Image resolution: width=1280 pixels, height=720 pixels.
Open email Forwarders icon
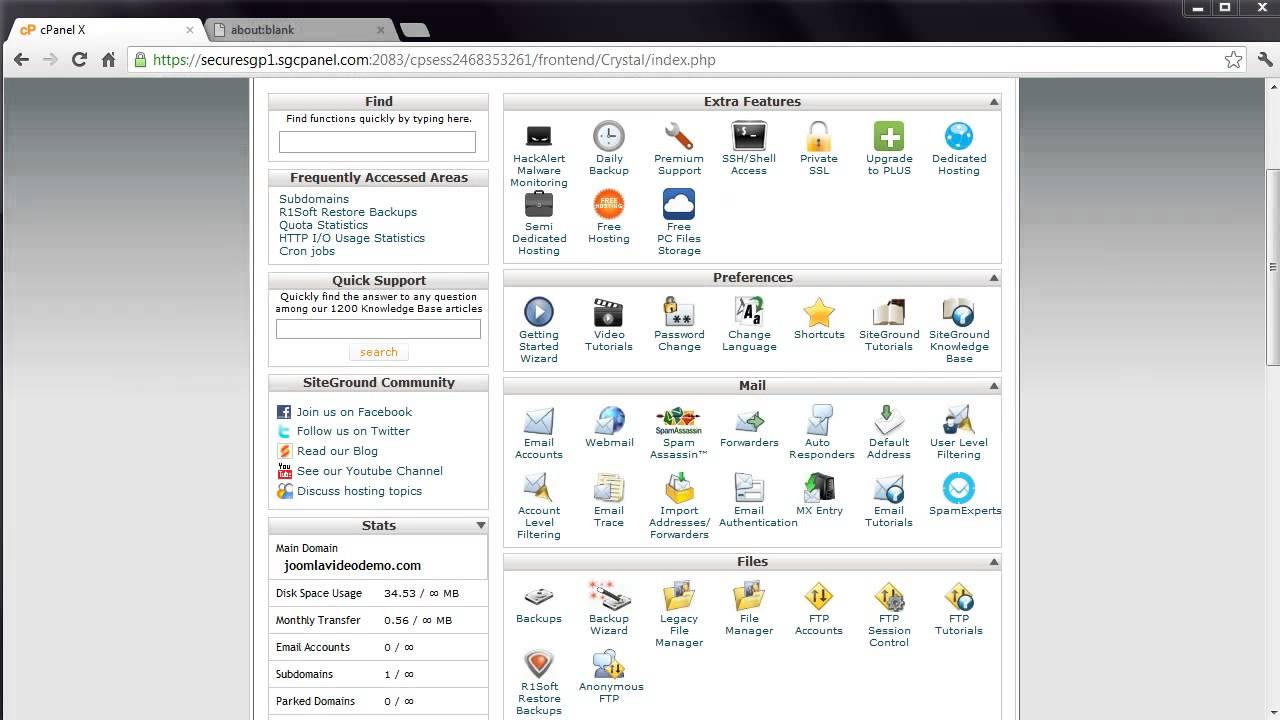click(749, 420)
